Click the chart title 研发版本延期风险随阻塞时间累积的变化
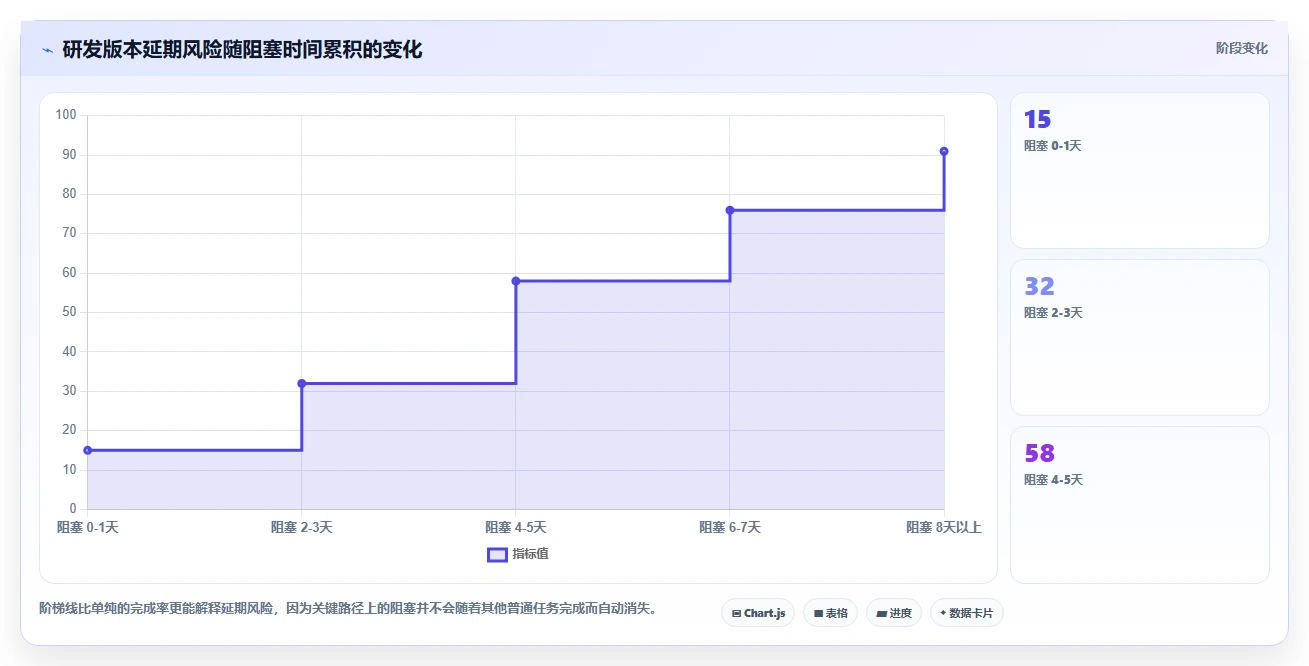The image size is (1309, 666). pos(242,50)
